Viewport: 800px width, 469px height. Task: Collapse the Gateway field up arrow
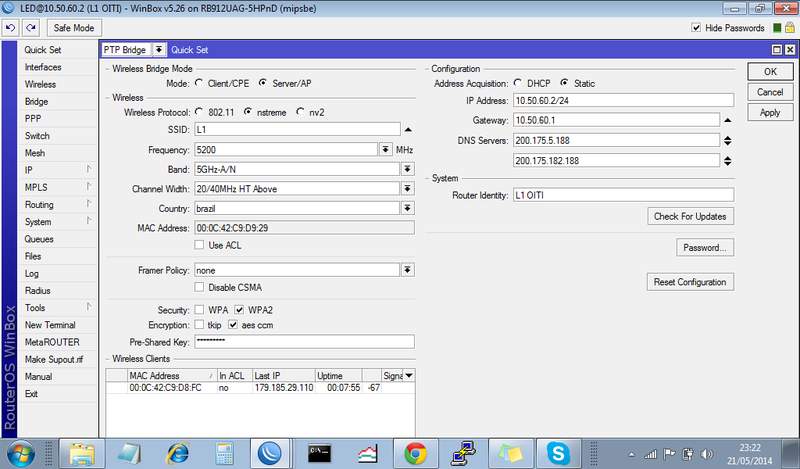click(728, 120)
